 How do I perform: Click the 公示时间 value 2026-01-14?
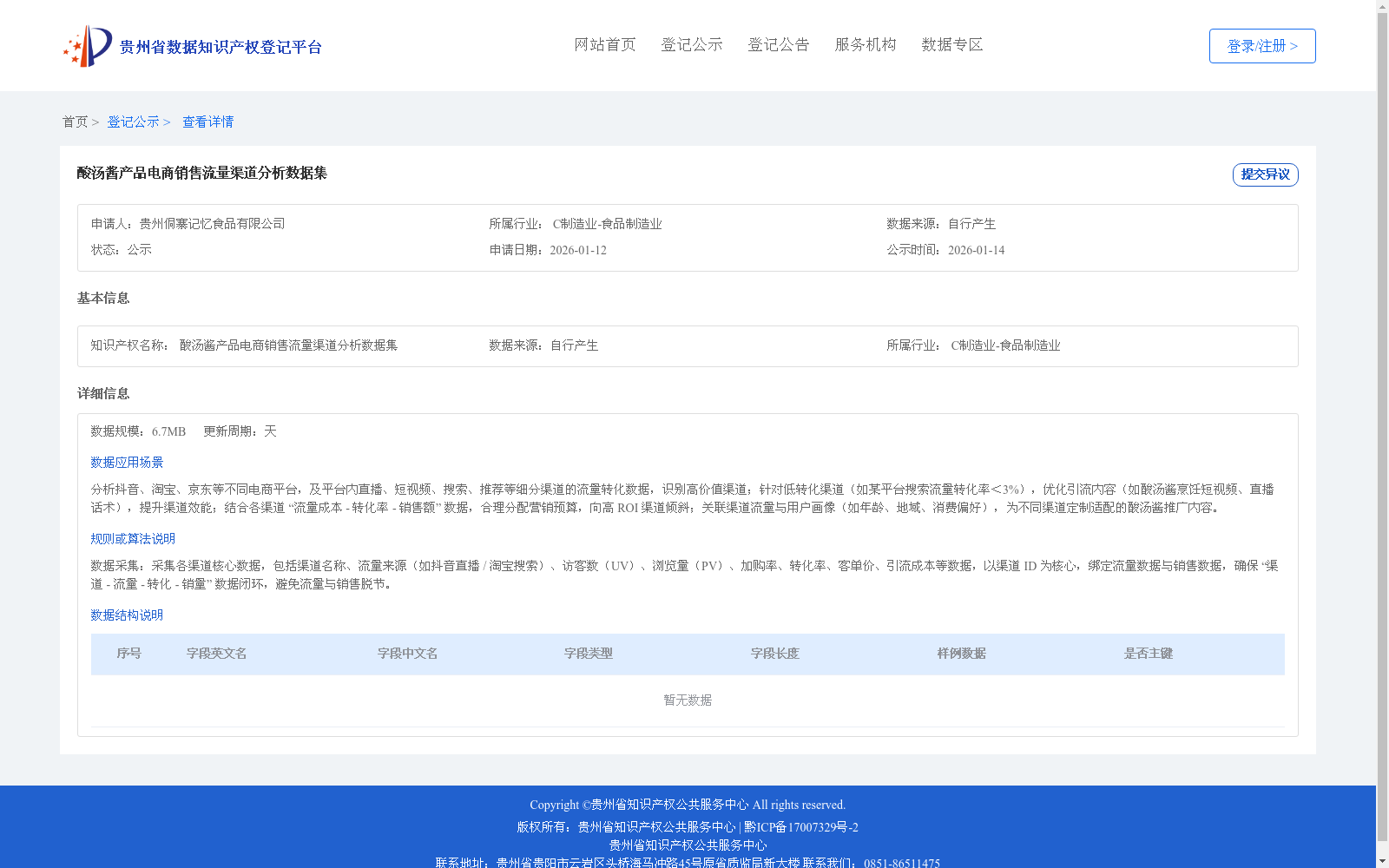pyautogui.click(x=976, y=250)
